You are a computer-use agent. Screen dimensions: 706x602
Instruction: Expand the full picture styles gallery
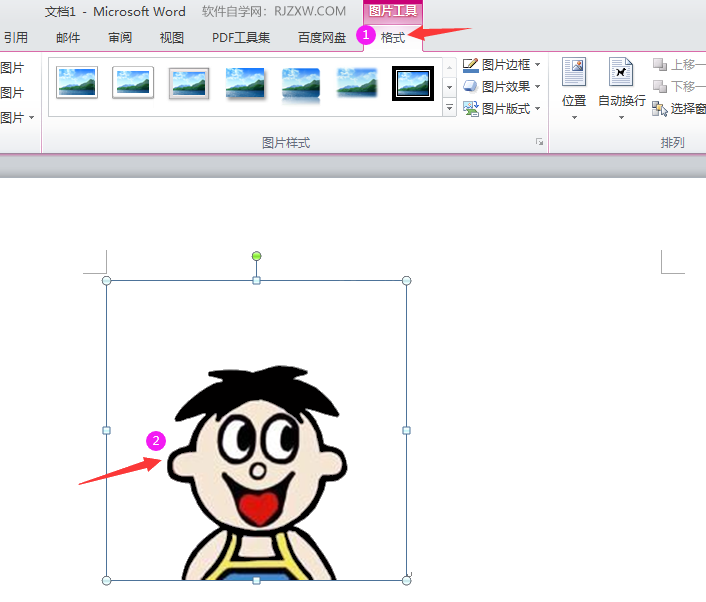(x=449, y=108)
